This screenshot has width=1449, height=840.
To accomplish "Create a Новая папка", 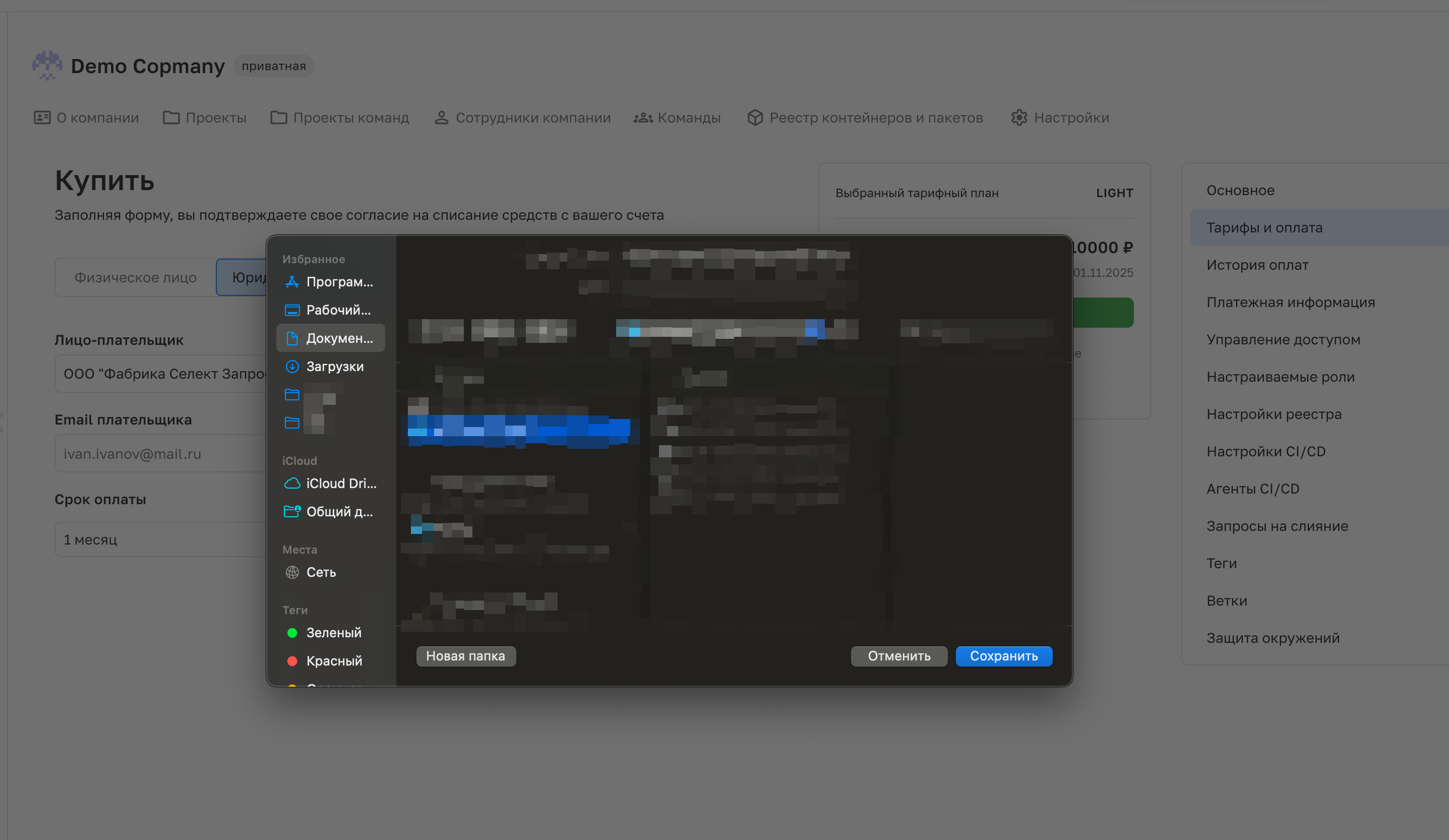I will (465, 656).
